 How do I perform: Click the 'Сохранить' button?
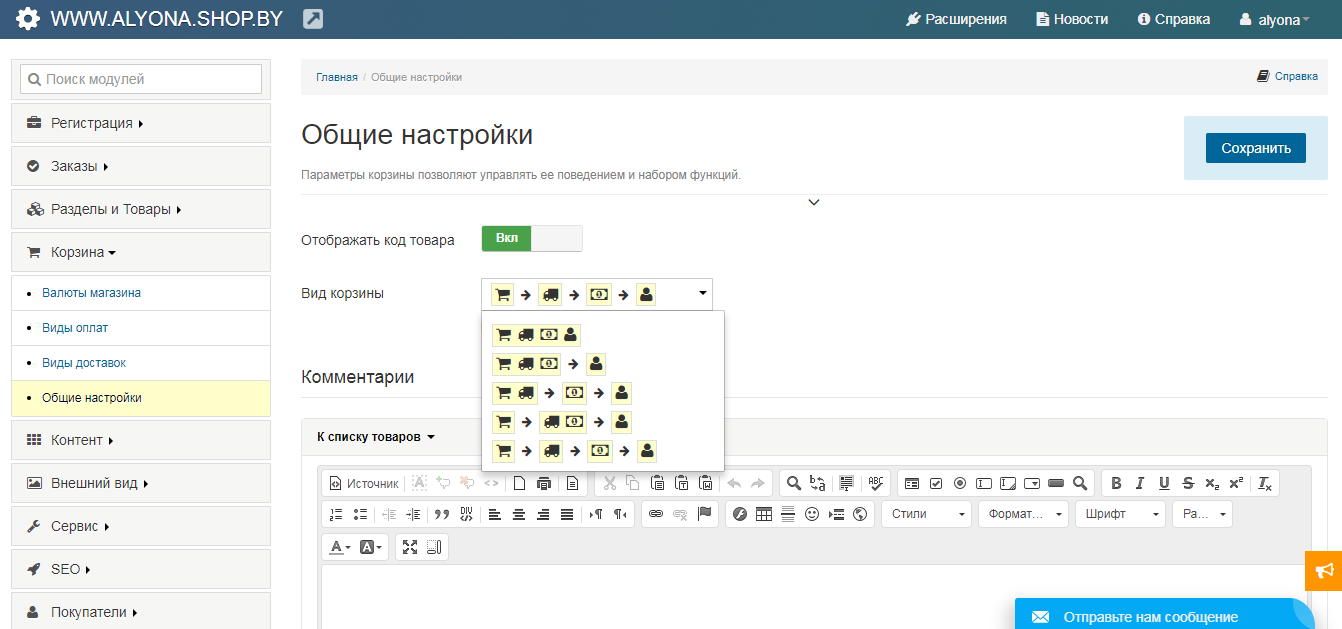point(1255,148)
